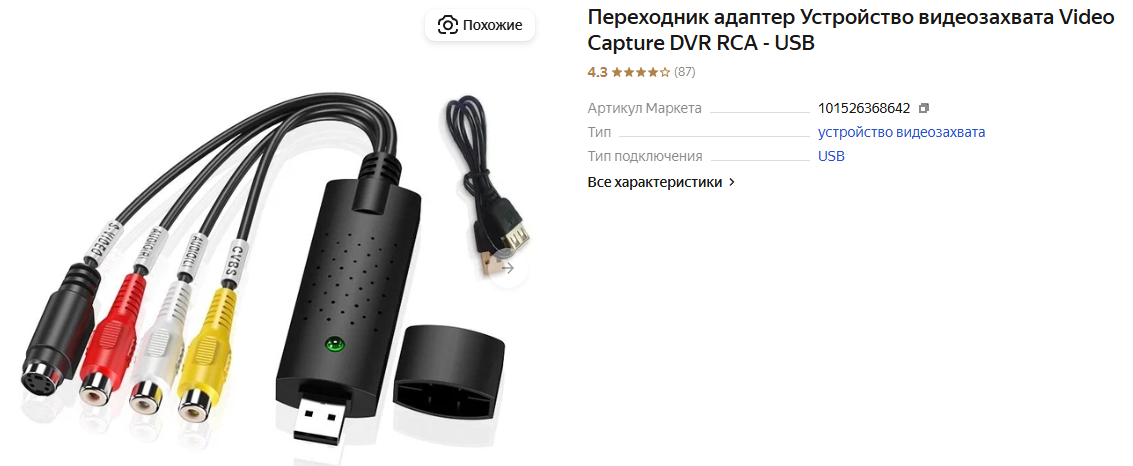Click the black USB cap in product photo
Image resolution: width=1133 pixels, height=466 pixels.
click(x=451, y=374)
